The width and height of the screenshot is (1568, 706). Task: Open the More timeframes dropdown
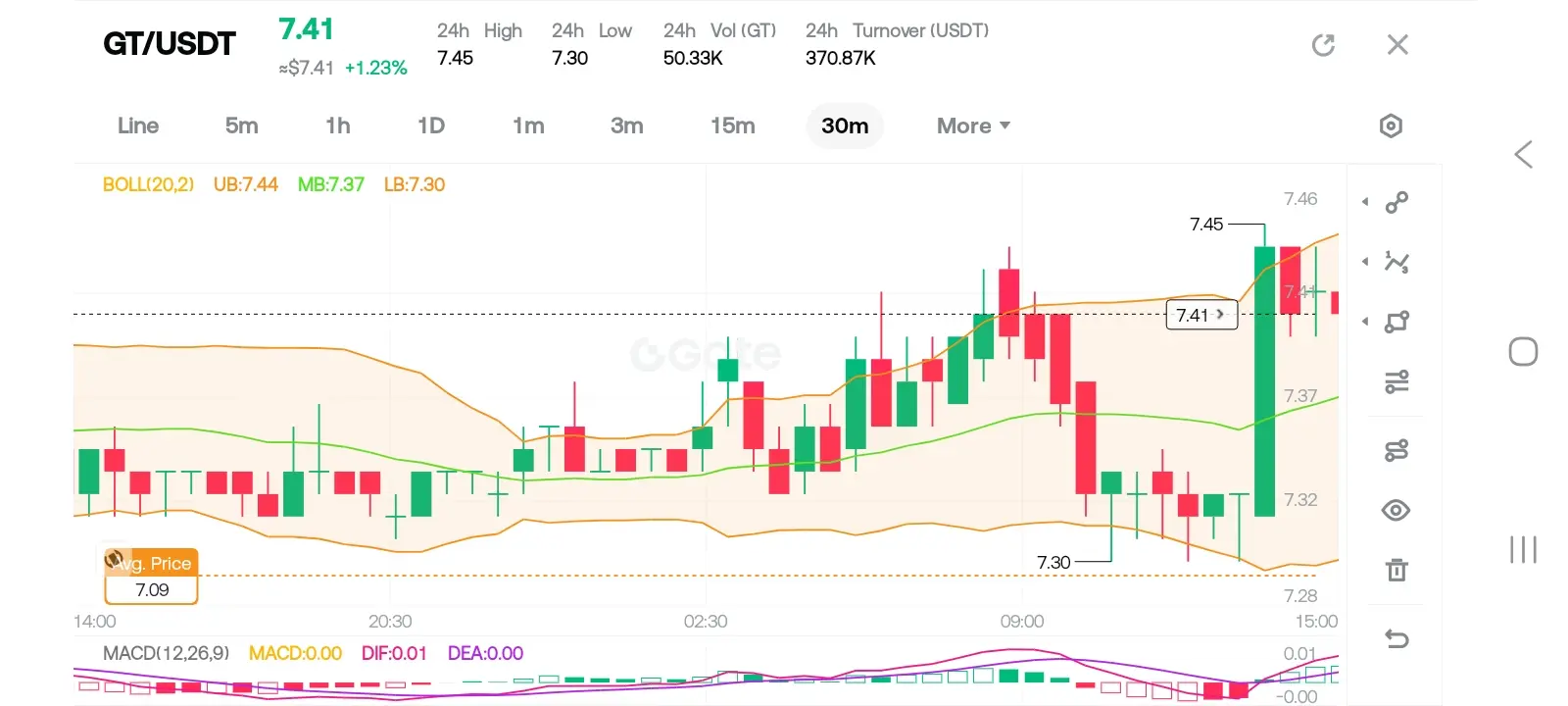click(x=973, y=126)
